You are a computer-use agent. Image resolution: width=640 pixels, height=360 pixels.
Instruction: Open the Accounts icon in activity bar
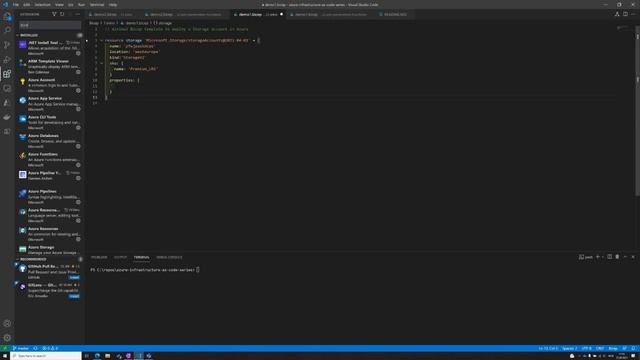coord(7,323)
